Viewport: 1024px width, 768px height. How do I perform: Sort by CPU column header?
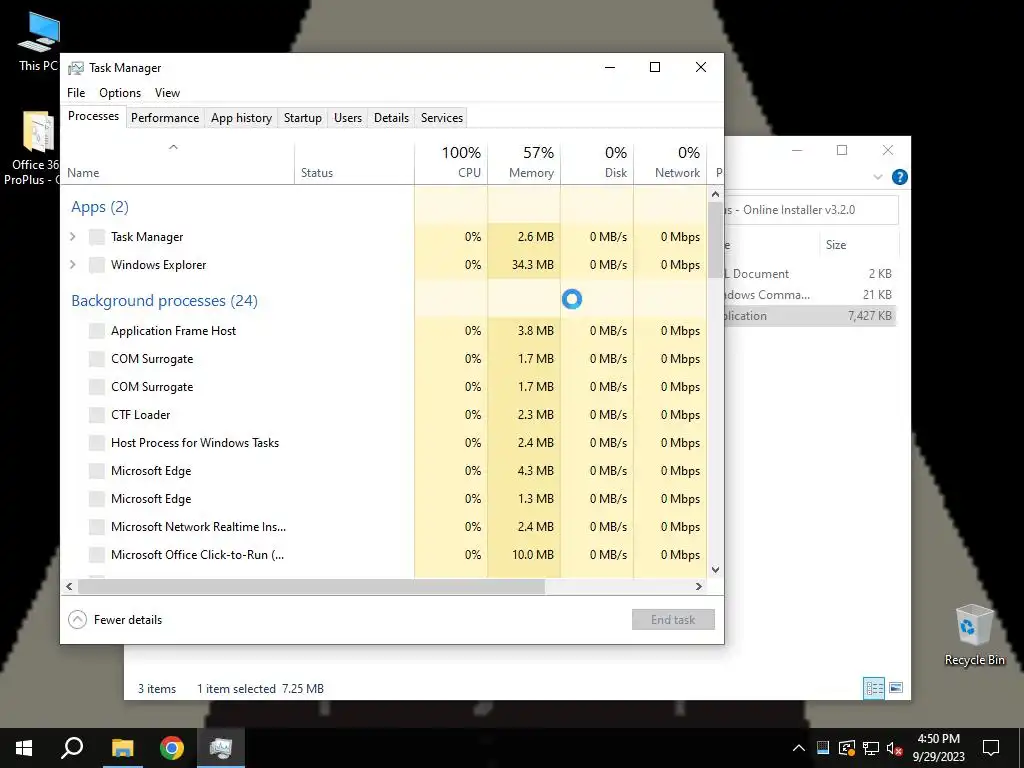click(451, 162)
